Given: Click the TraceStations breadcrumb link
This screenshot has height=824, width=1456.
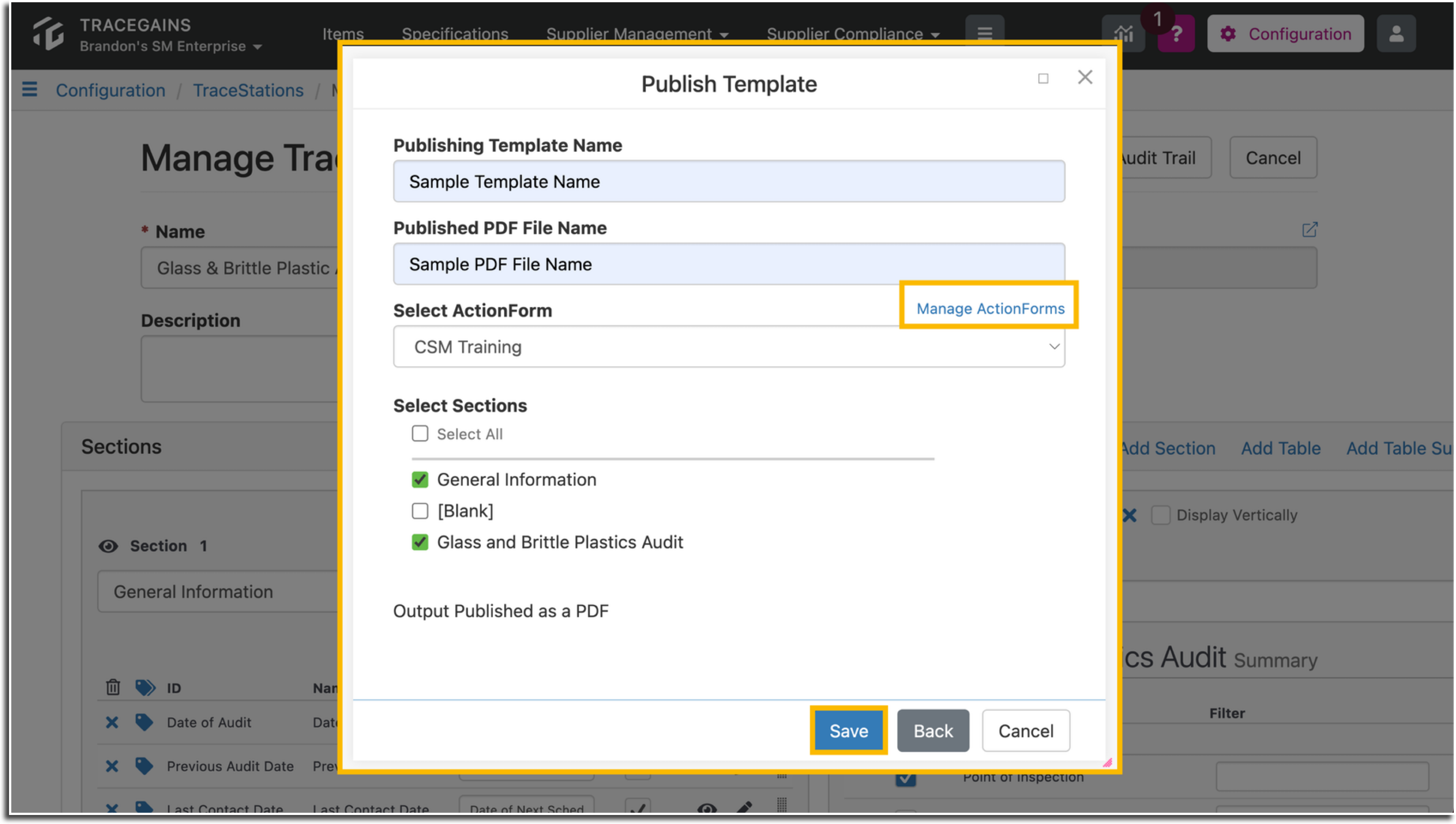Looking at the screenshot, I should (248, 90).
